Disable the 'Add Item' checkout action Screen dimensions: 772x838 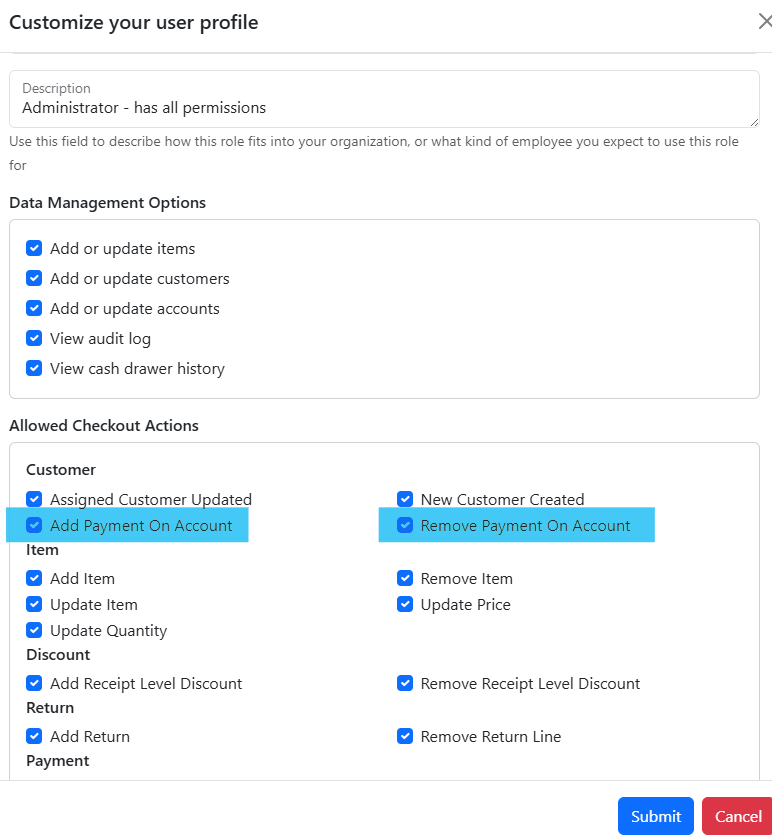point(33,578)
